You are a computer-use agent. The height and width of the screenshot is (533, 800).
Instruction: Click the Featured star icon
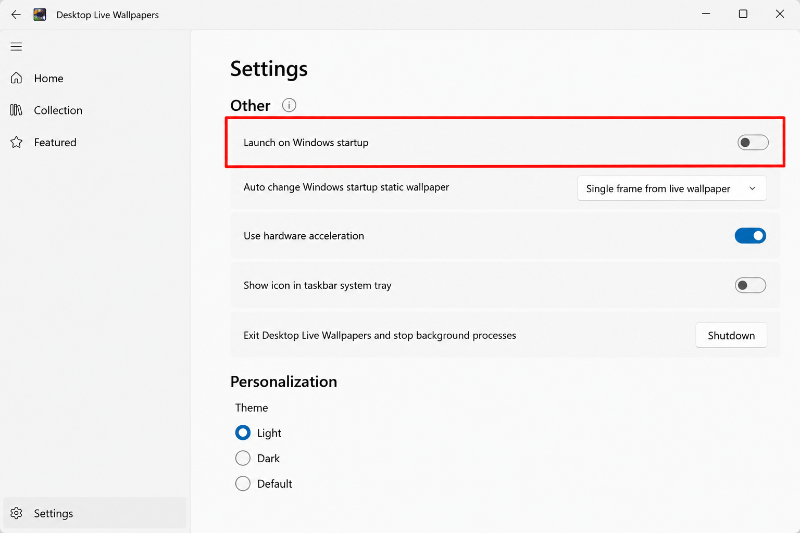(x=16, y=142)
